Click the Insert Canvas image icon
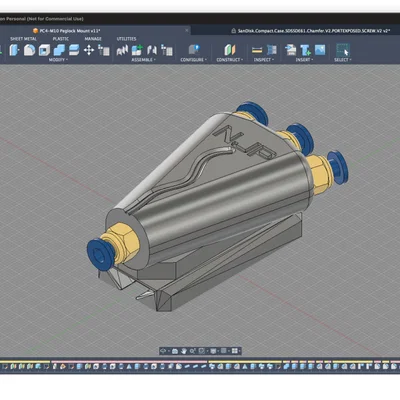This screenshot has width=400, height=400. point(320,50)
